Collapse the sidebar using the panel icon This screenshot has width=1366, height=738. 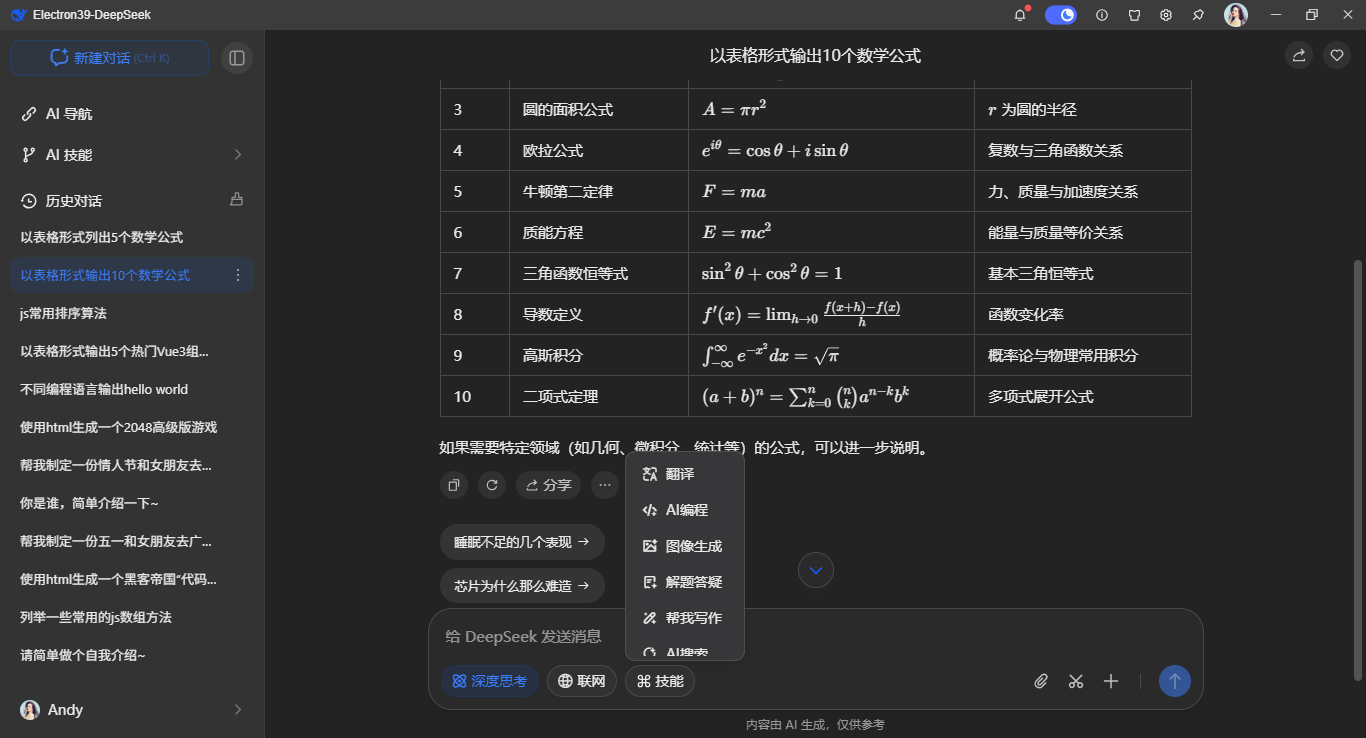pyautogui.click(x=237, y=57)
